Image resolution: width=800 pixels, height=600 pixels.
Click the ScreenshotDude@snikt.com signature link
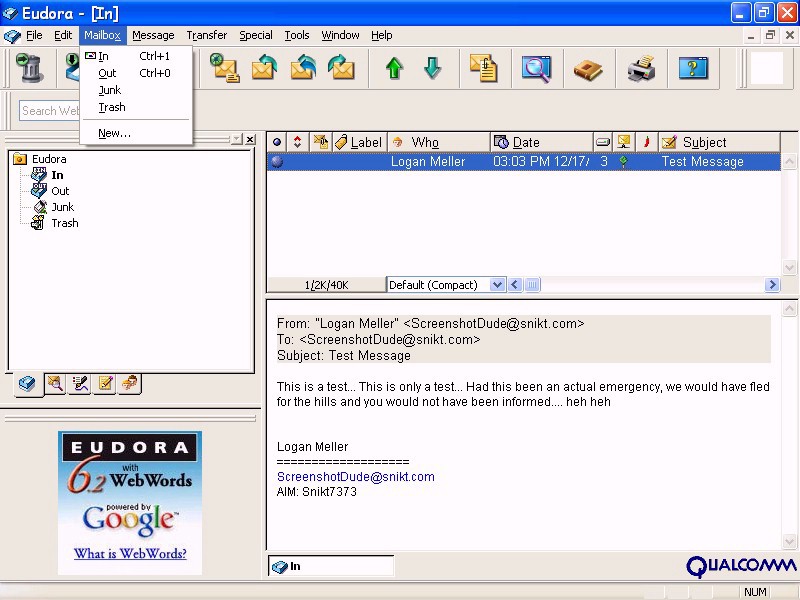coord(356,477)
